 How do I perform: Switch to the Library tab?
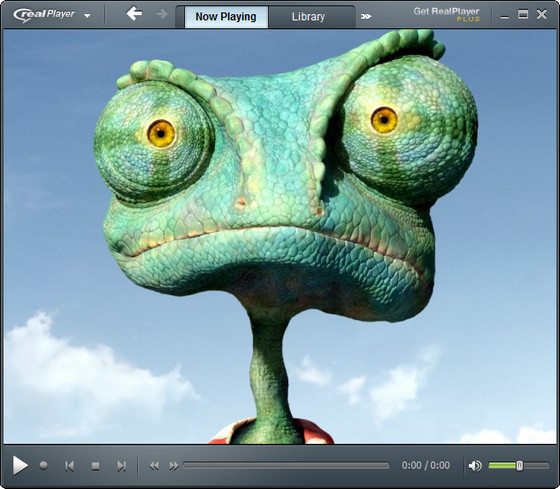click(x=308, y=17)
